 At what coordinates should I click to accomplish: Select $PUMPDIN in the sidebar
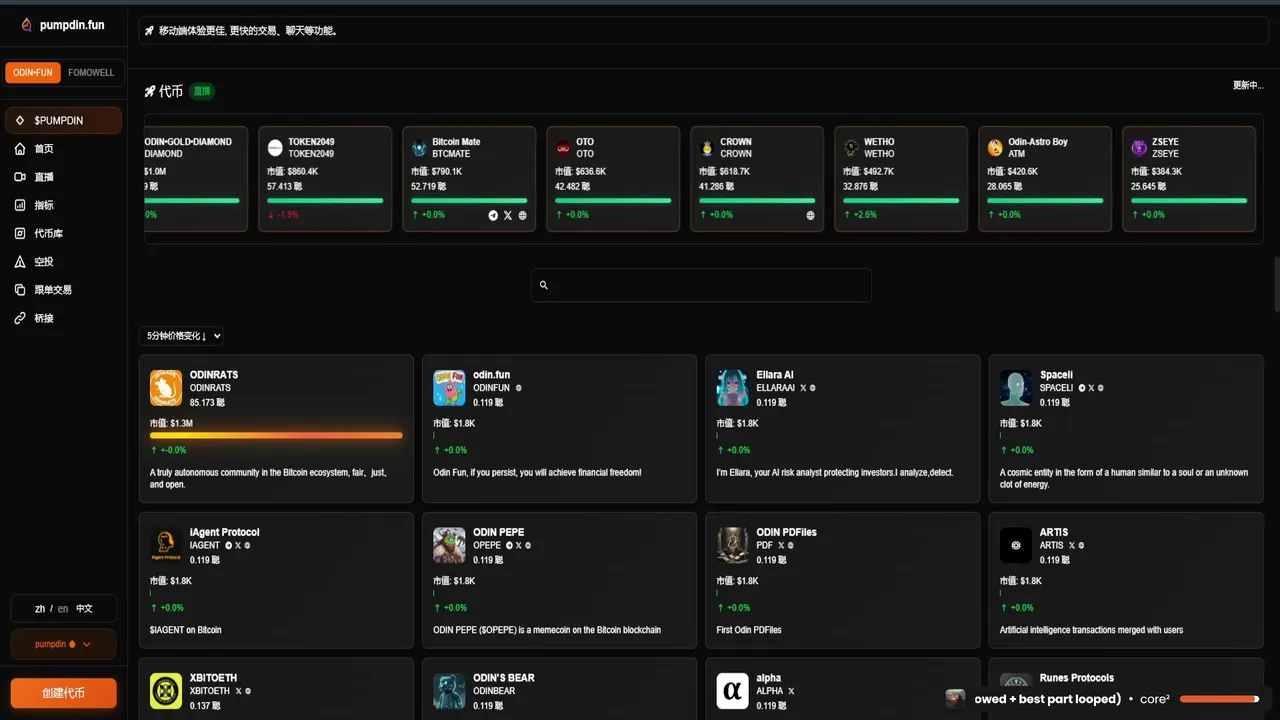click(64, 120)
